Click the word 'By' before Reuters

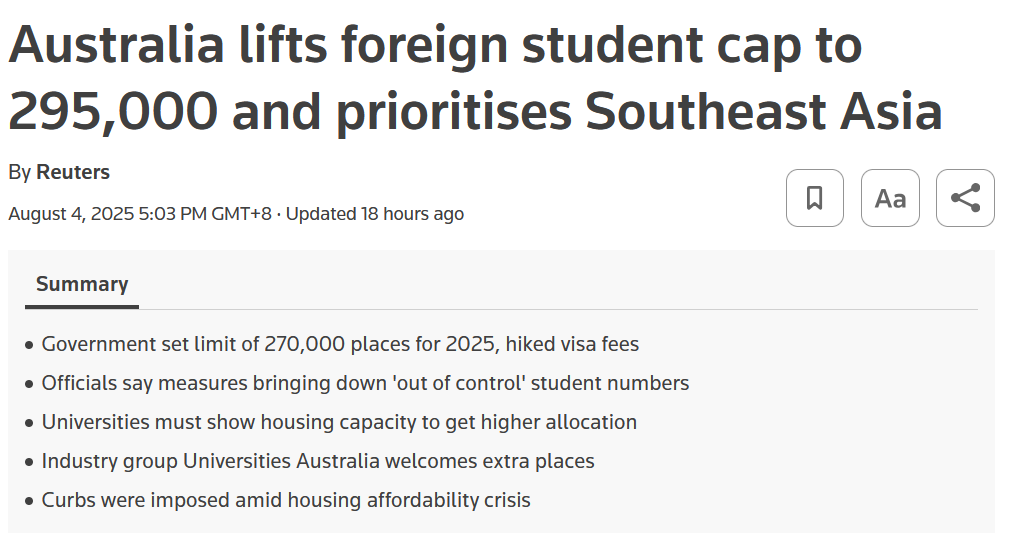[x=19, y=172]
